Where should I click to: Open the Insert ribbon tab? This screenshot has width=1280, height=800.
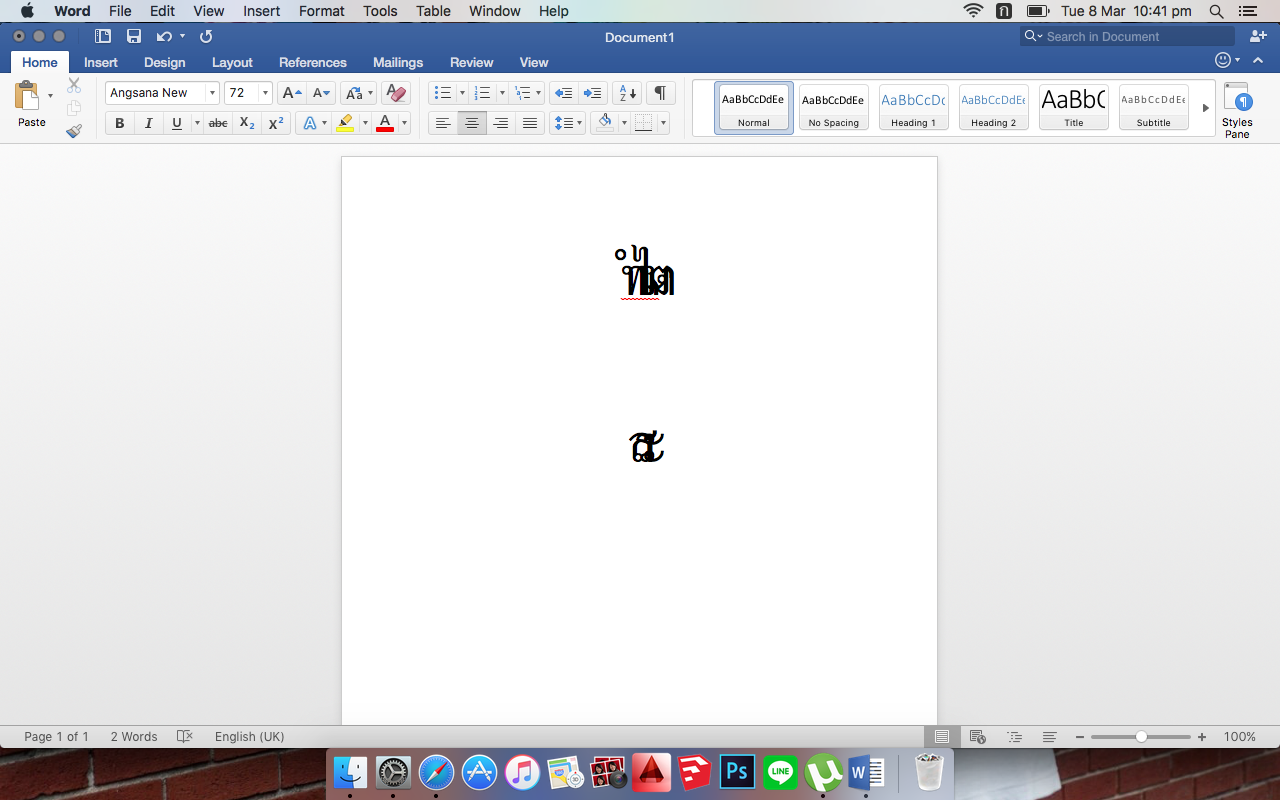tap(101, 62)
